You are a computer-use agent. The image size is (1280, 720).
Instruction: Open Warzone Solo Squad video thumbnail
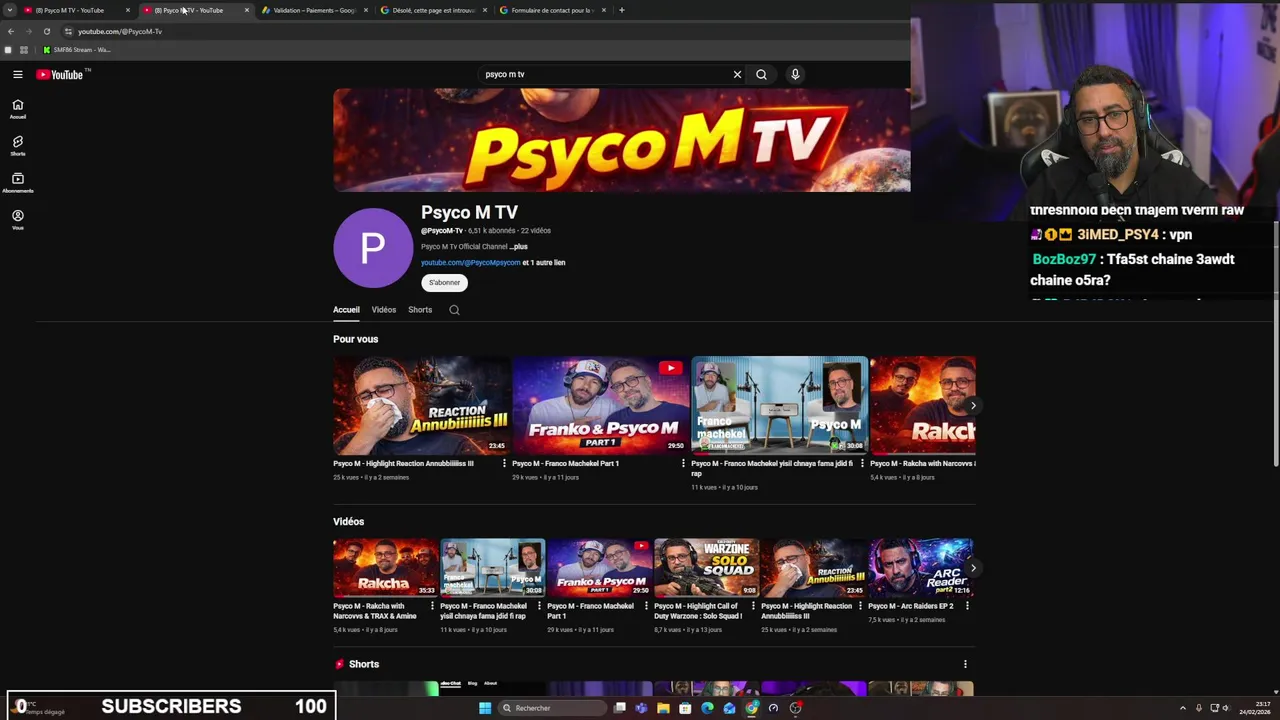pos(707,568)
